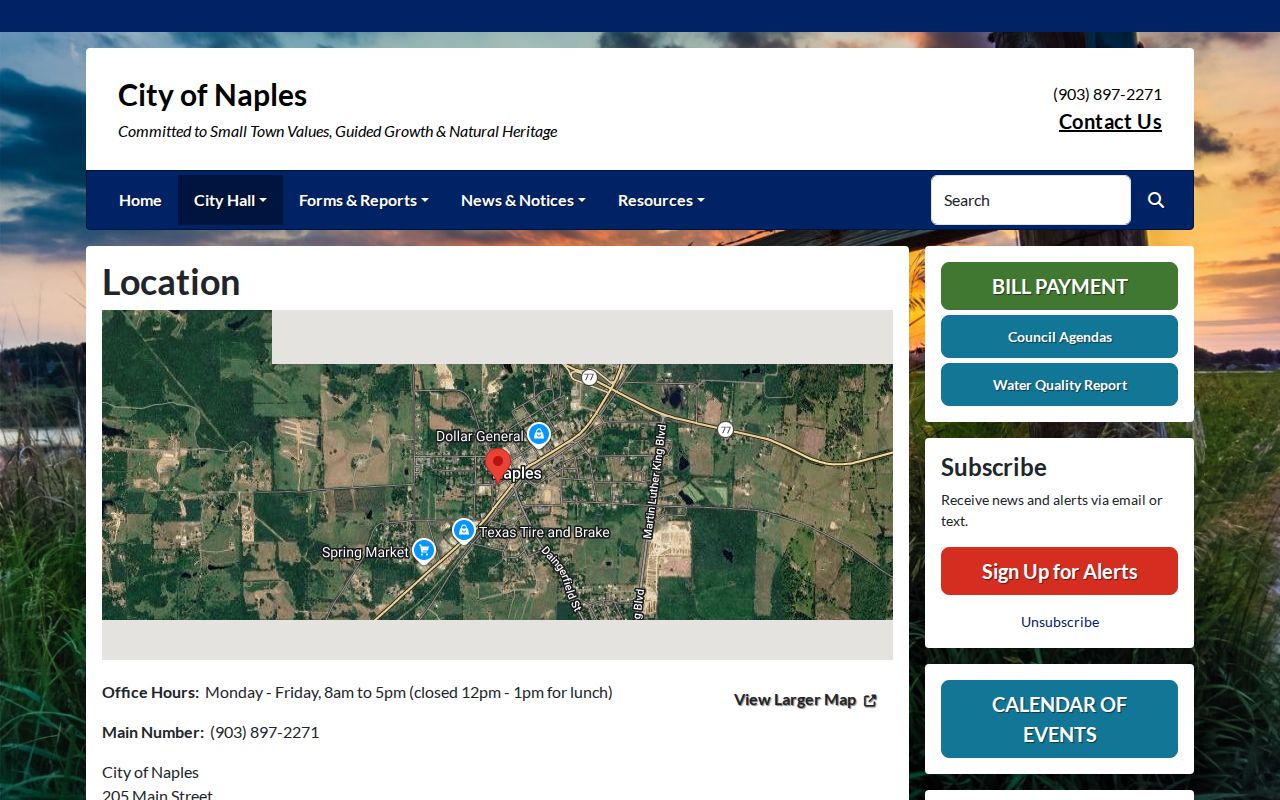Click the Unsubscribe link
This screenshot has width=1280, height=800.
click(x=1060, y=622)
